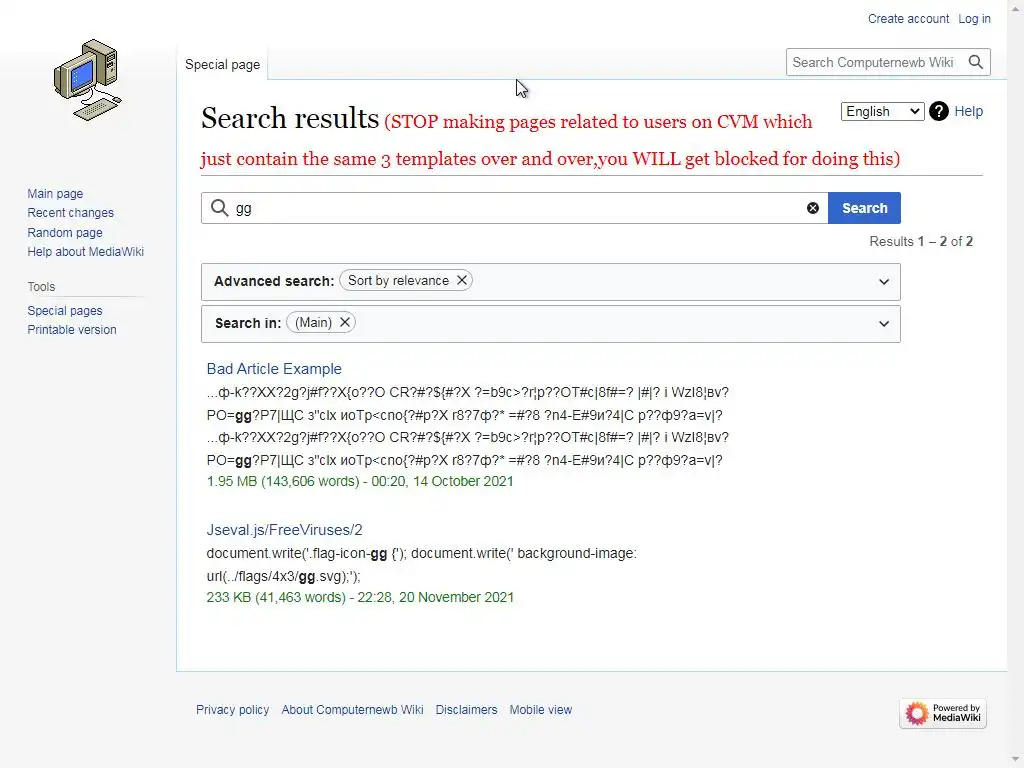Click the magnifier icon in top search box

[977, 62]
